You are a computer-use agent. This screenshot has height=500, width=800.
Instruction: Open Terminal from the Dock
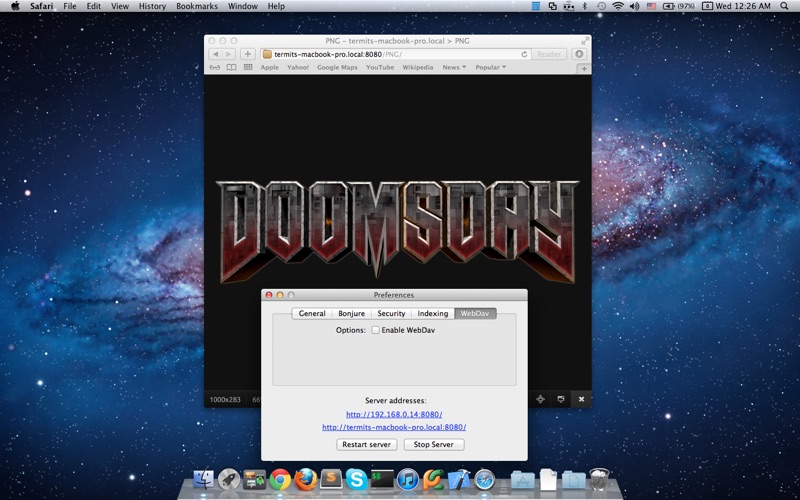(382, 480)
